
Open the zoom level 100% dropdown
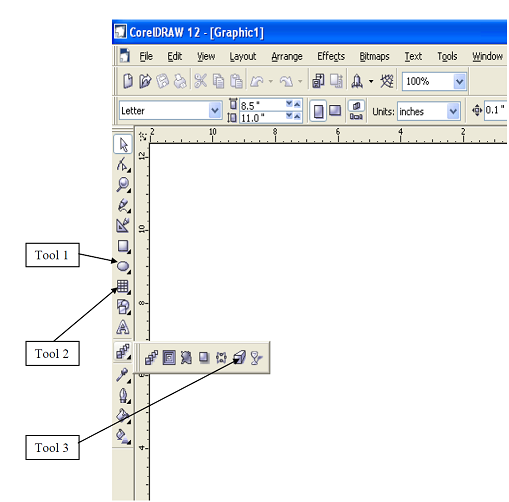pyautogui.click(x=460, y=81)
